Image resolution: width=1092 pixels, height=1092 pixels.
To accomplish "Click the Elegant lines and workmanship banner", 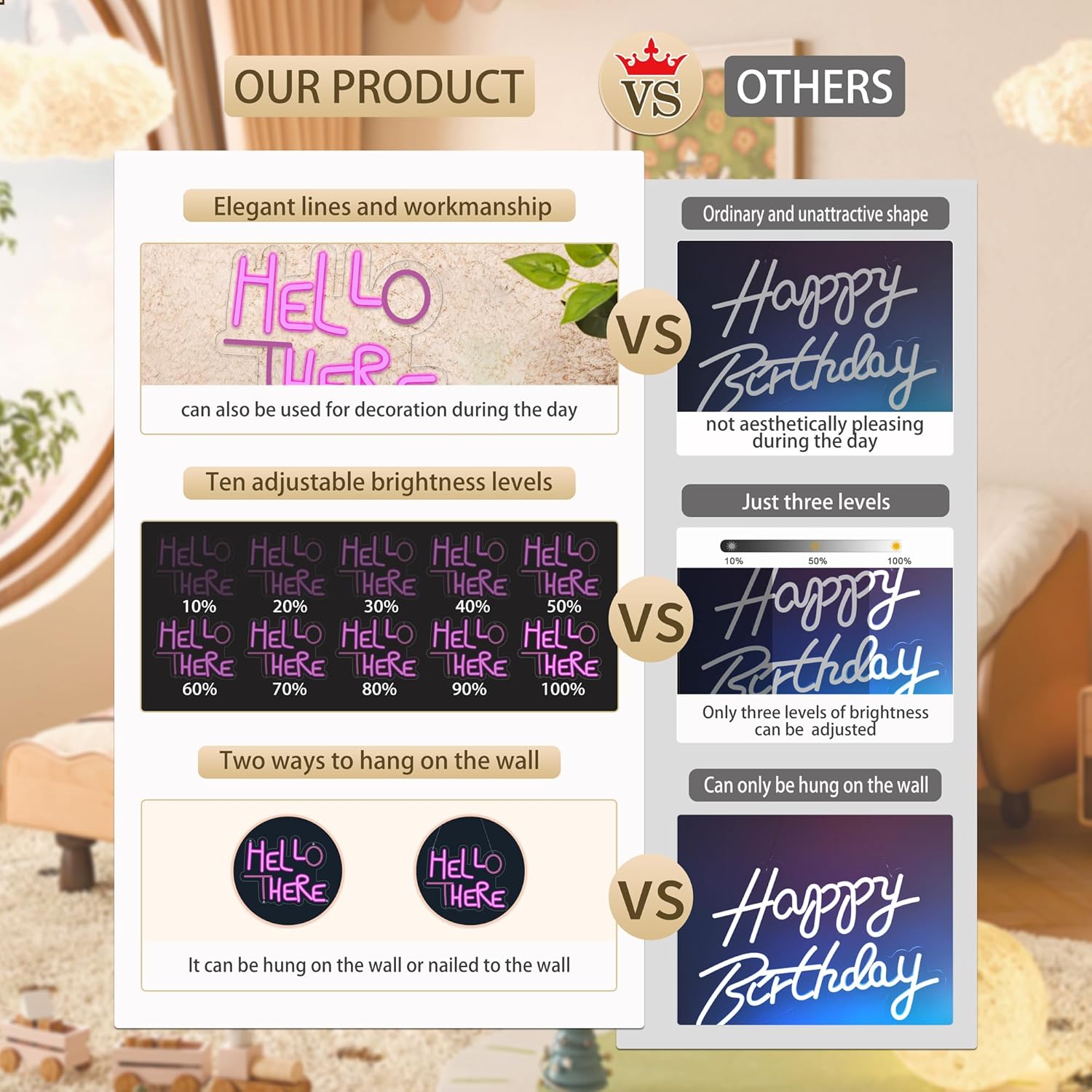I will 379,206.
